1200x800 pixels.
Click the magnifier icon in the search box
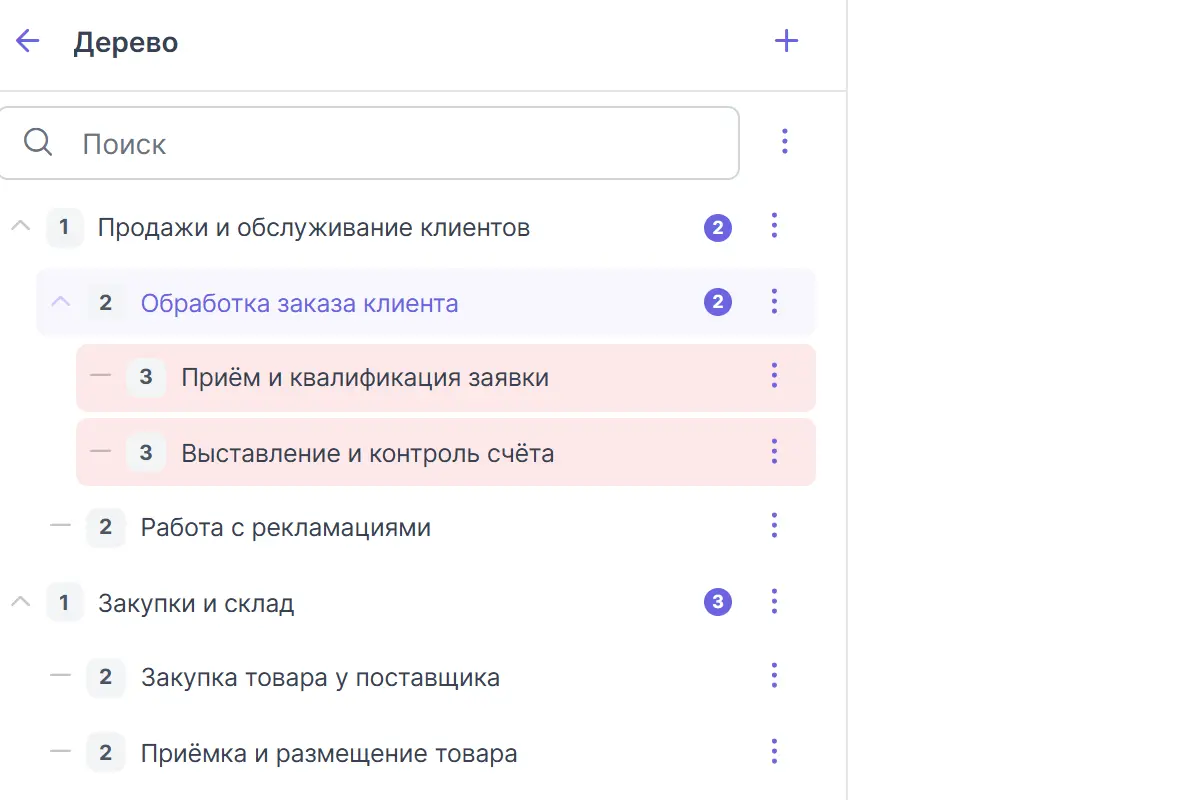pos(38,143)
